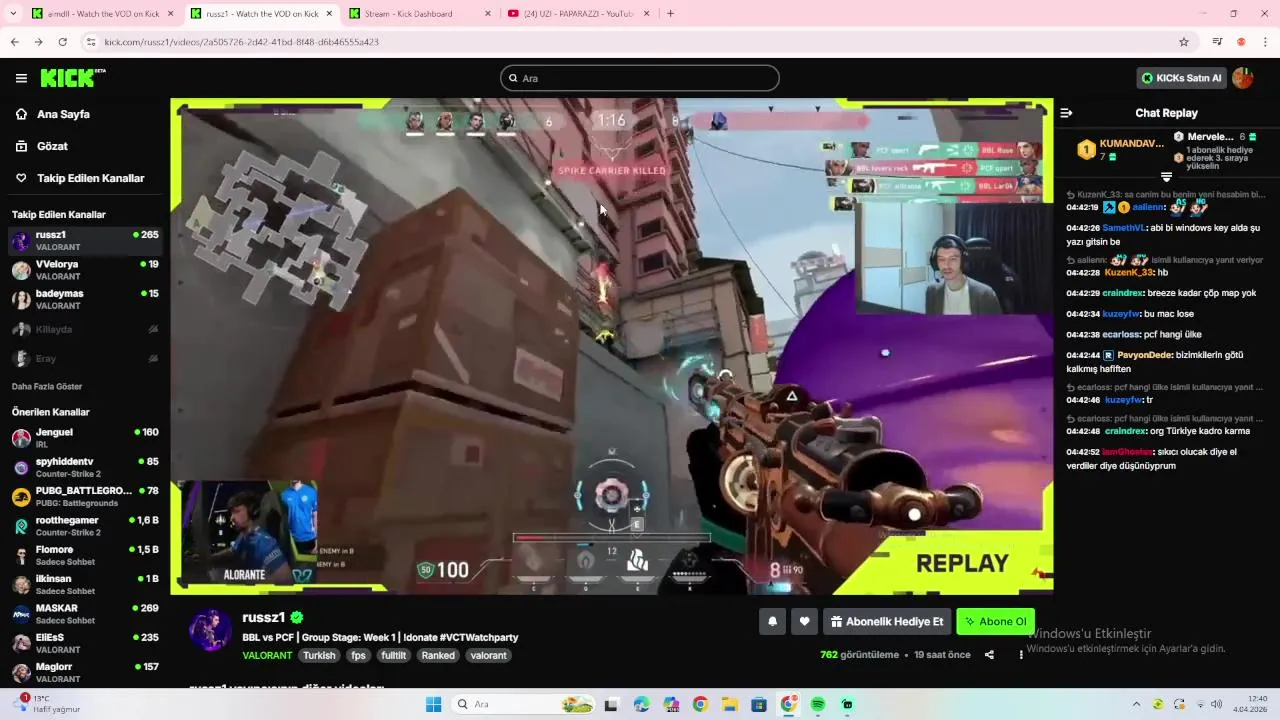The height and width of the screenshot is (720, 1280).
Task: Click the KICK logo
Action: (72, 78)
